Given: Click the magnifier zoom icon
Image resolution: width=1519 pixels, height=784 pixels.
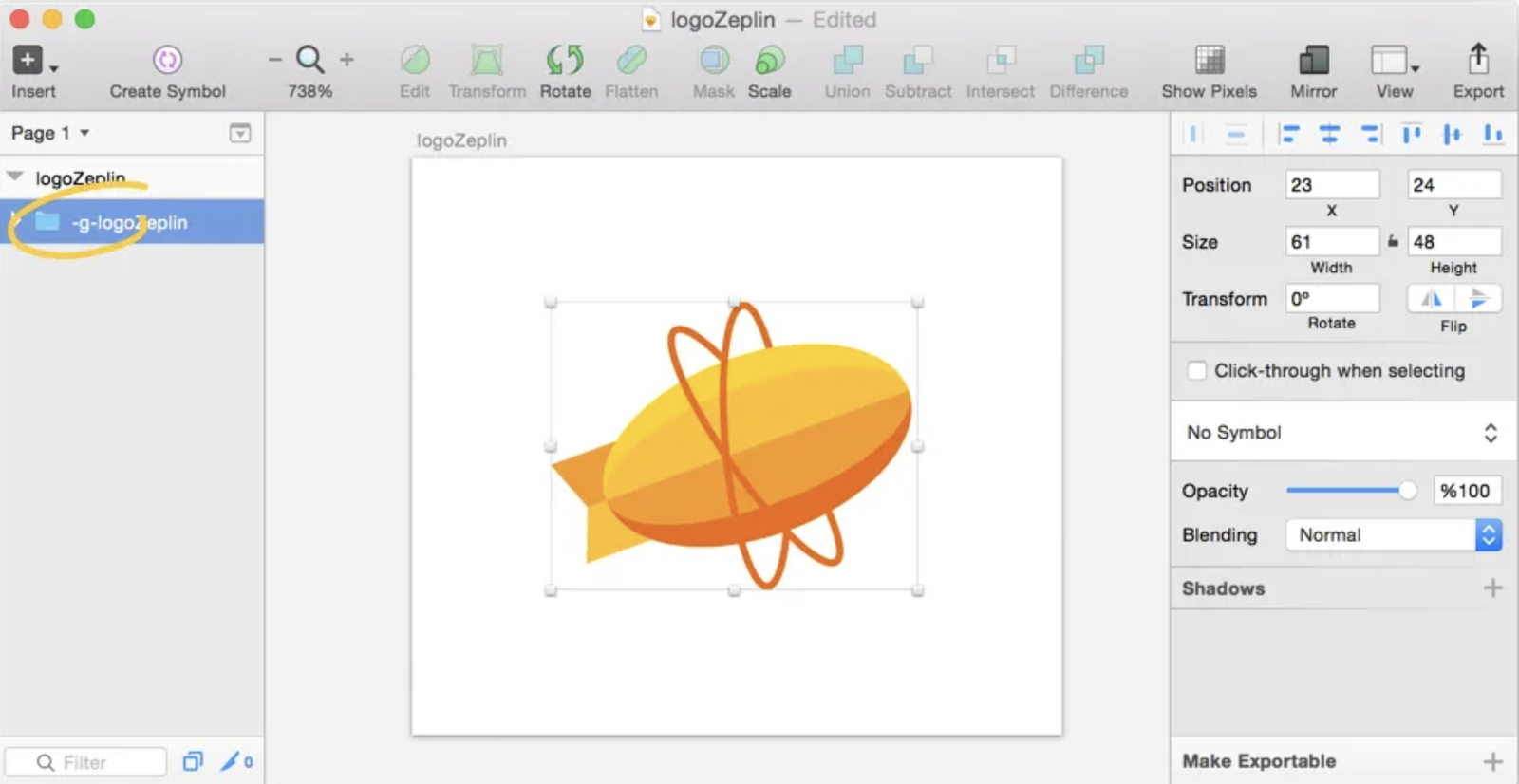Looking at the screenshot, I should 309,60.
